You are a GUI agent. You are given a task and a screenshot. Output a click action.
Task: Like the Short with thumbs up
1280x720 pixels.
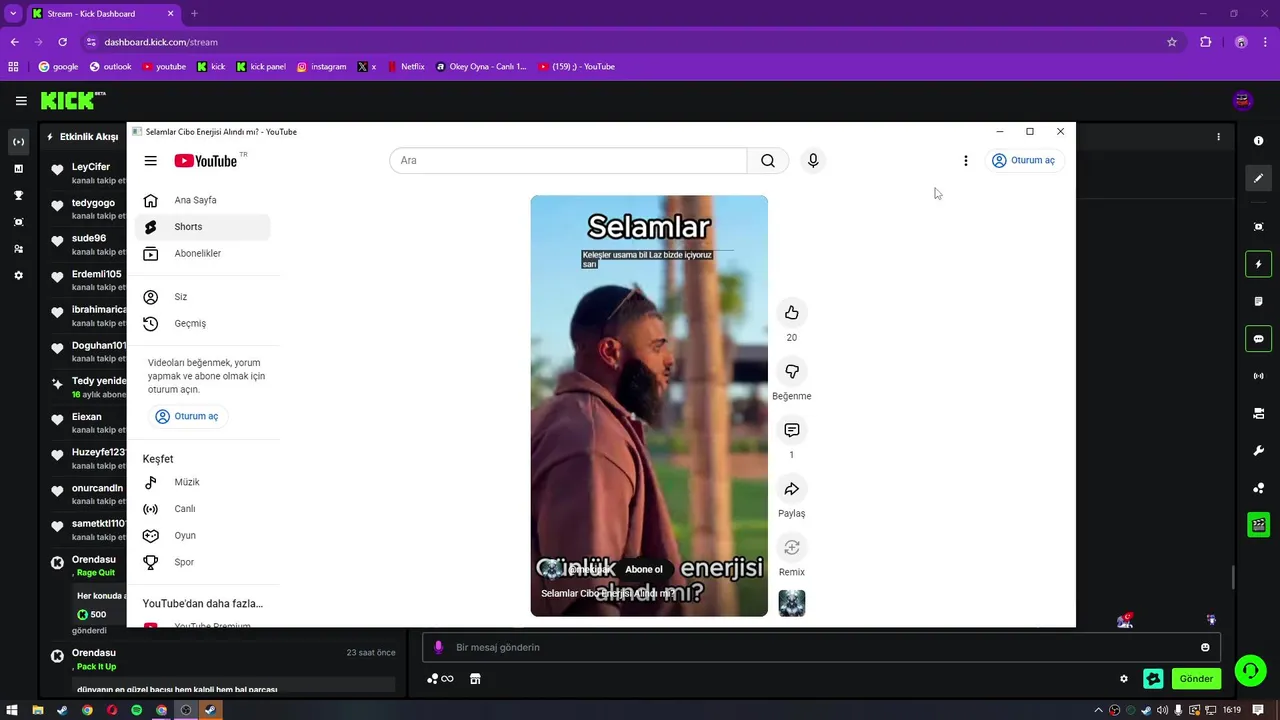[792, 313]
